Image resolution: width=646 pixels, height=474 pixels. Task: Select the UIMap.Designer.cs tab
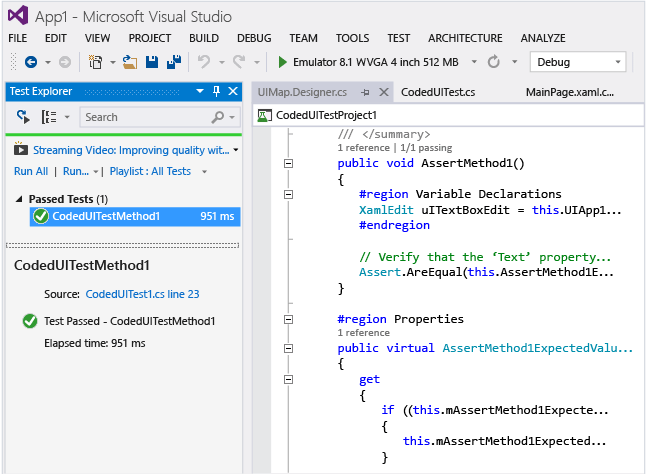[x=302, y=92]
